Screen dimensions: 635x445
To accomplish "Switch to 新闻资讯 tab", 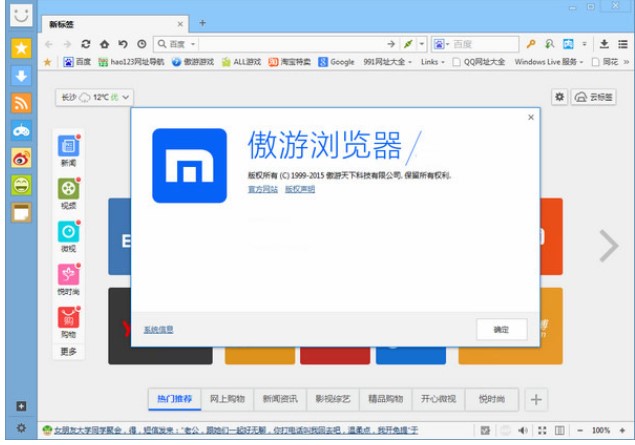I will [280, 399].
